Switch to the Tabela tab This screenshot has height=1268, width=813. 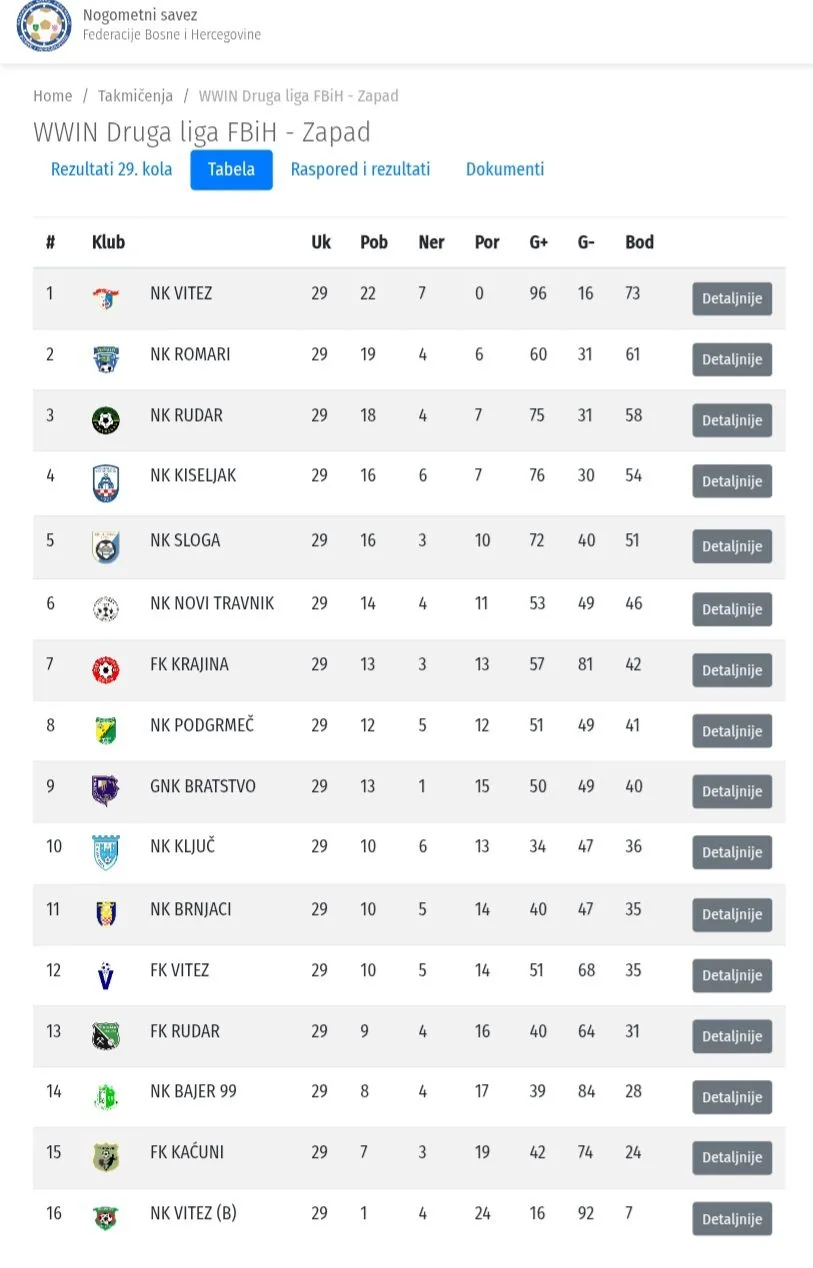coord(231,170)
